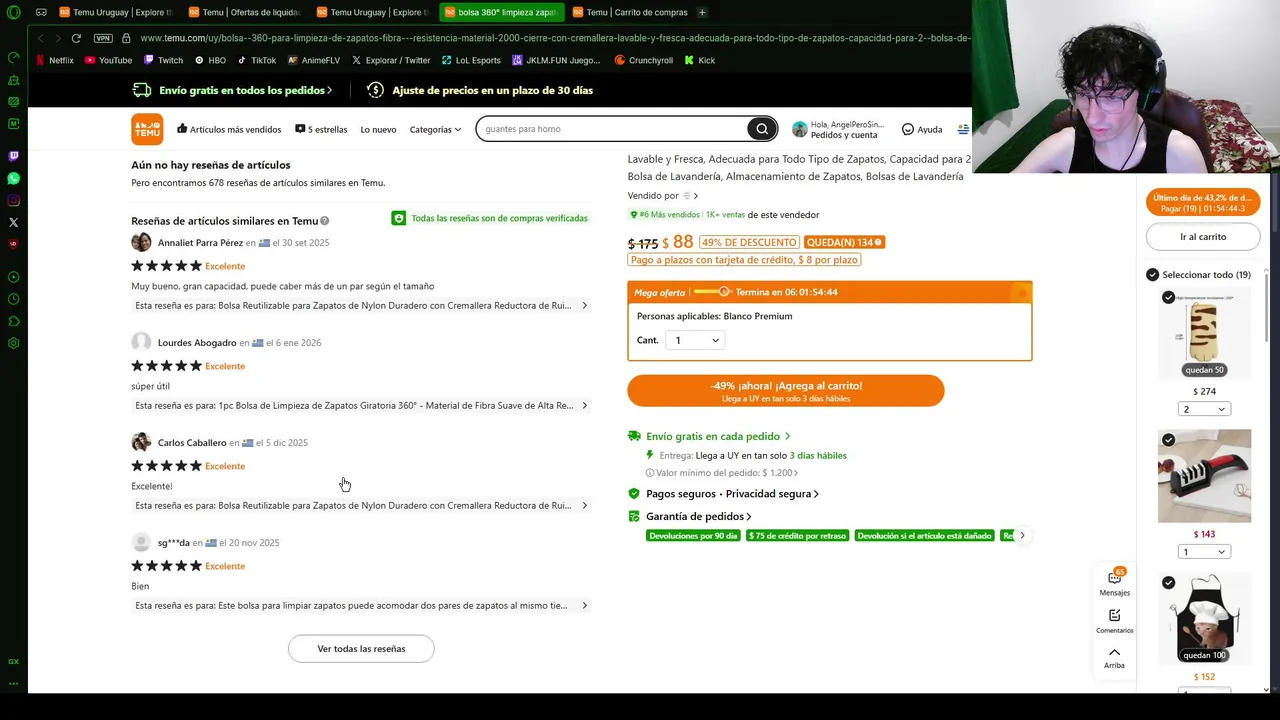
Task: Open WhatsApp in the Opera sidebar
Action: 13,178
